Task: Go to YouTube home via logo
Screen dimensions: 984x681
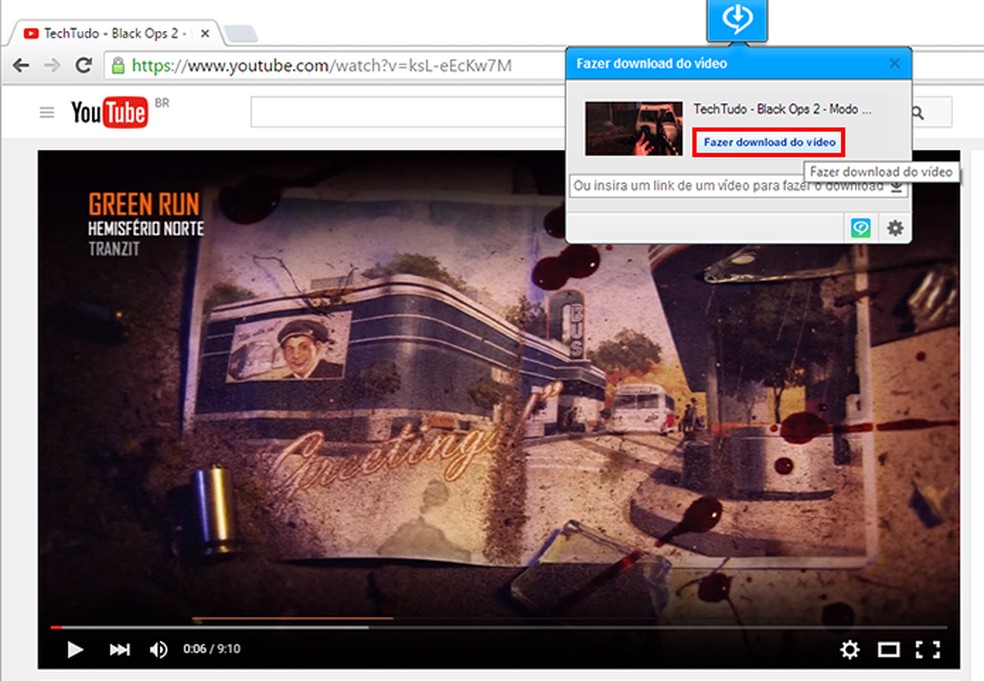Action: pyautogui.click(x=110, y=112)
